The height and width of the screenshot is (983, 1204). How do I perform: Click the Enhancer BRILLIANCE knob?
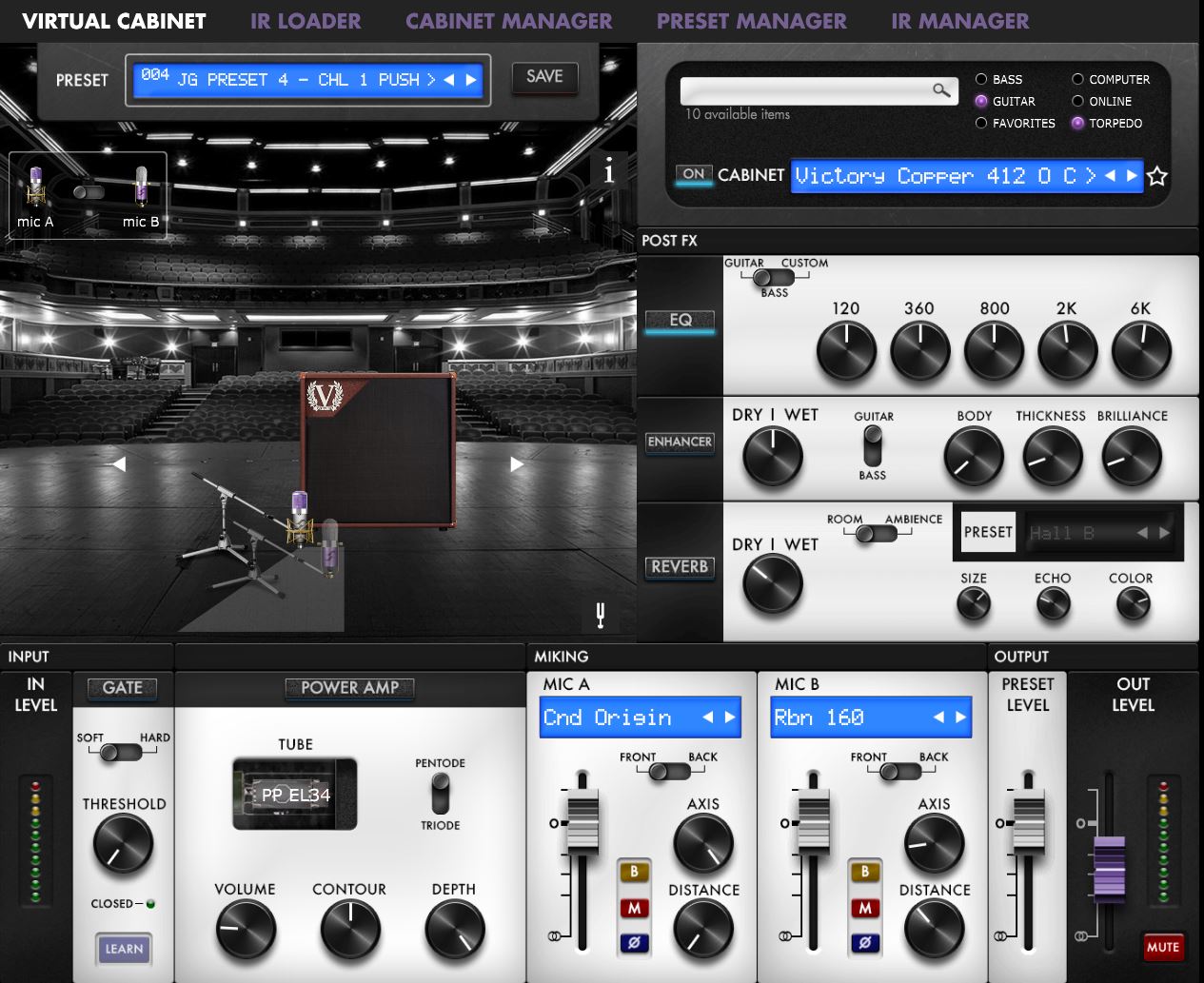(1132, 456)
